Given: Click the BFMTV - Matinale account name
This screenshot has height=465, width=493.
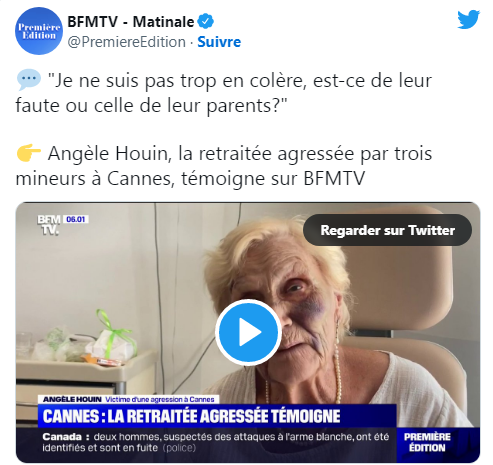Looking at the screenshot, I should point(131,22).
